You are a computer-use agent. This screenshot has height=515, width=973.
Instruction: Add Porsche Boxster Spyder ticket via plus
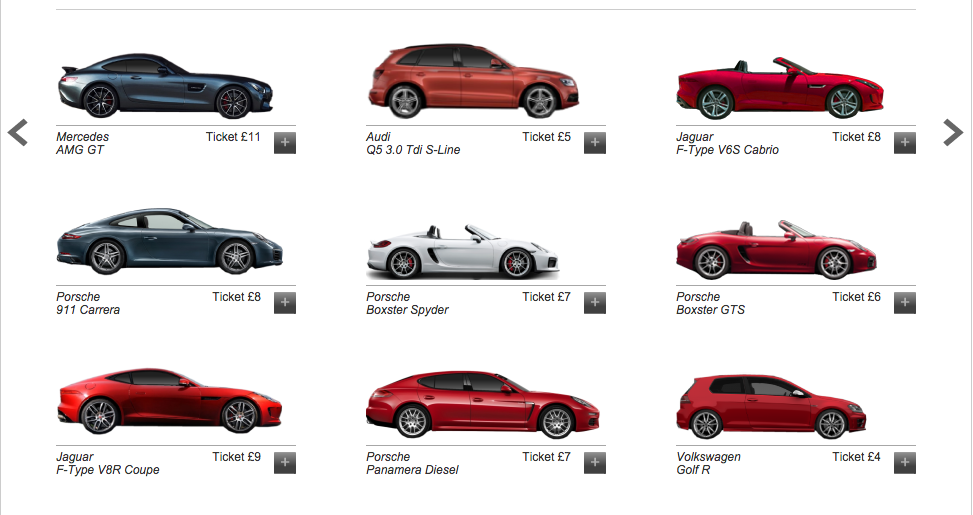[594, 303]
